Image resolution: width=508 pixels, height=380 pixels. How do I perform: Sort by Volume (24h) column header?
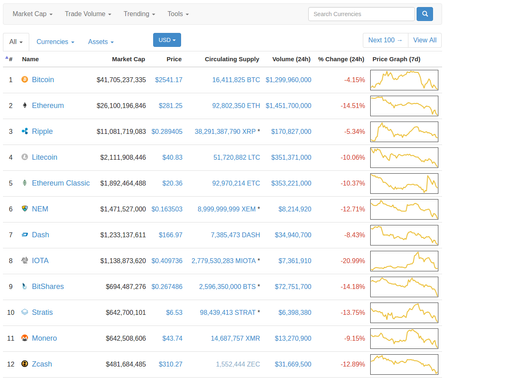coord(291,59)
